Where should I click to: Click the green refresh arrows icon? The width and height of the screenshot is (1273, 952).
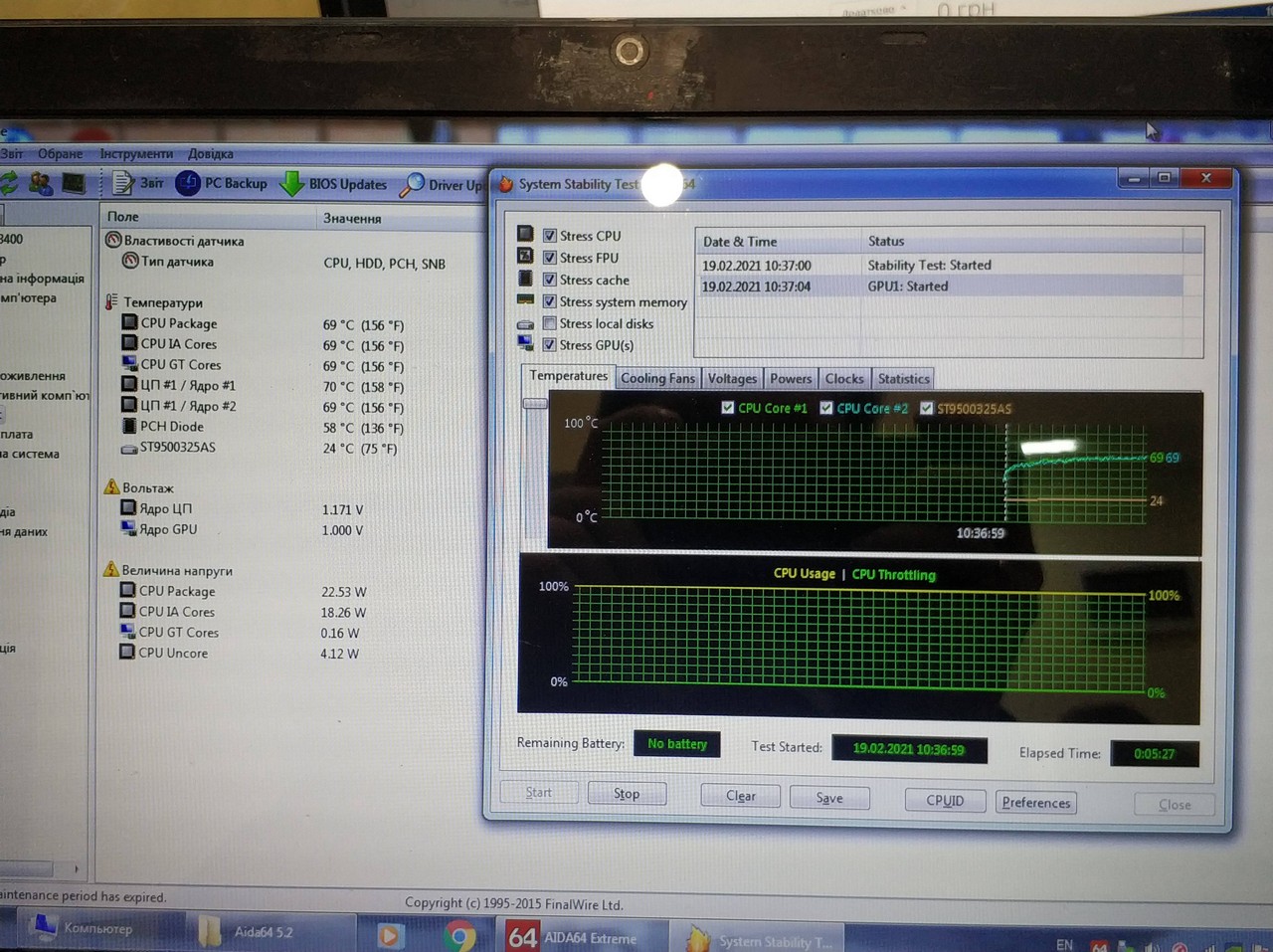9,183
